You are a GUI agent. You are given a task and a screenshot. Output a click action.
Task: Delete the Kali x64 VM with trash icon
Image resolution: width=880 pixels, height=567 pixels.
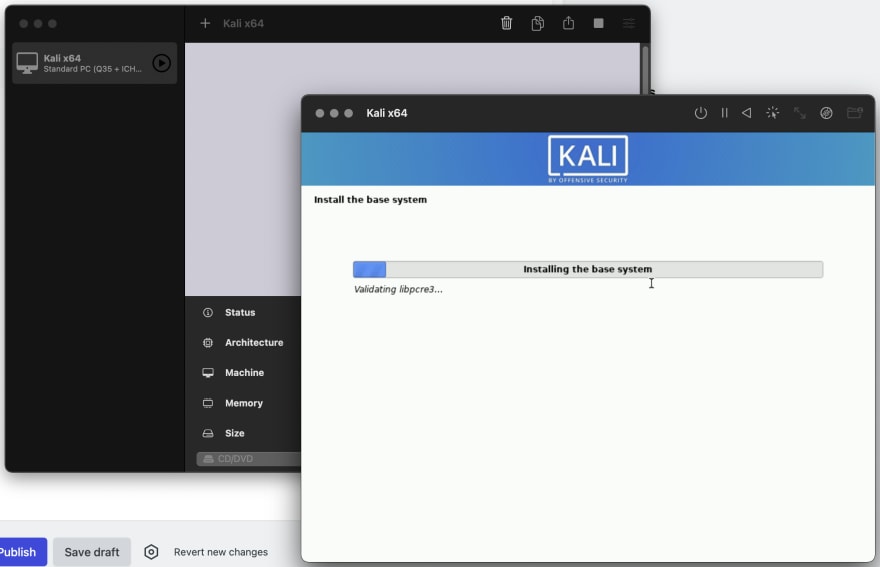(x=506, y=23)
